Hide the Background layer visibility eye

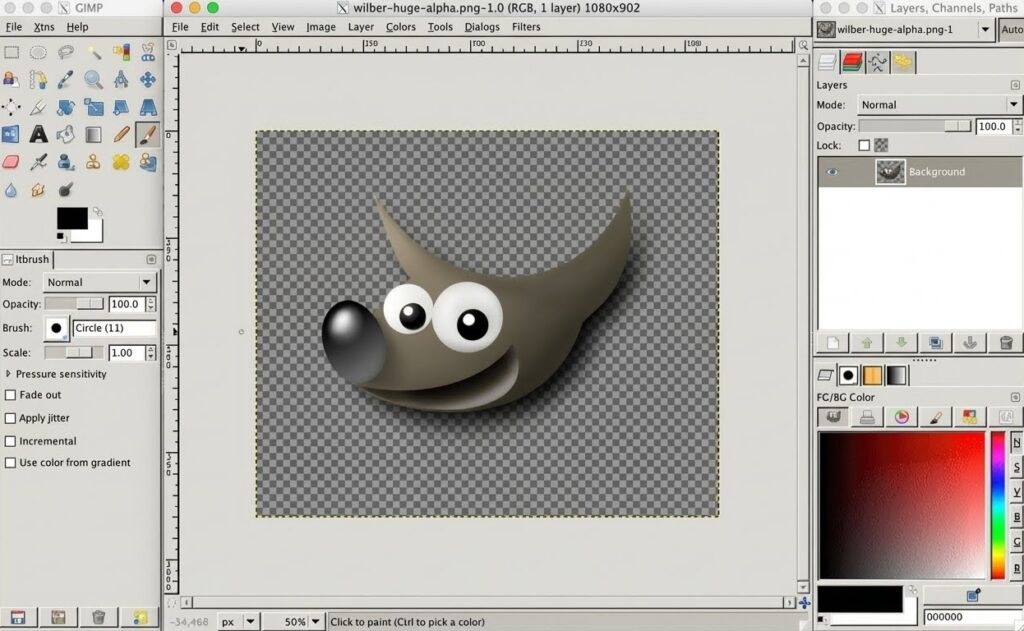point(833,171)
